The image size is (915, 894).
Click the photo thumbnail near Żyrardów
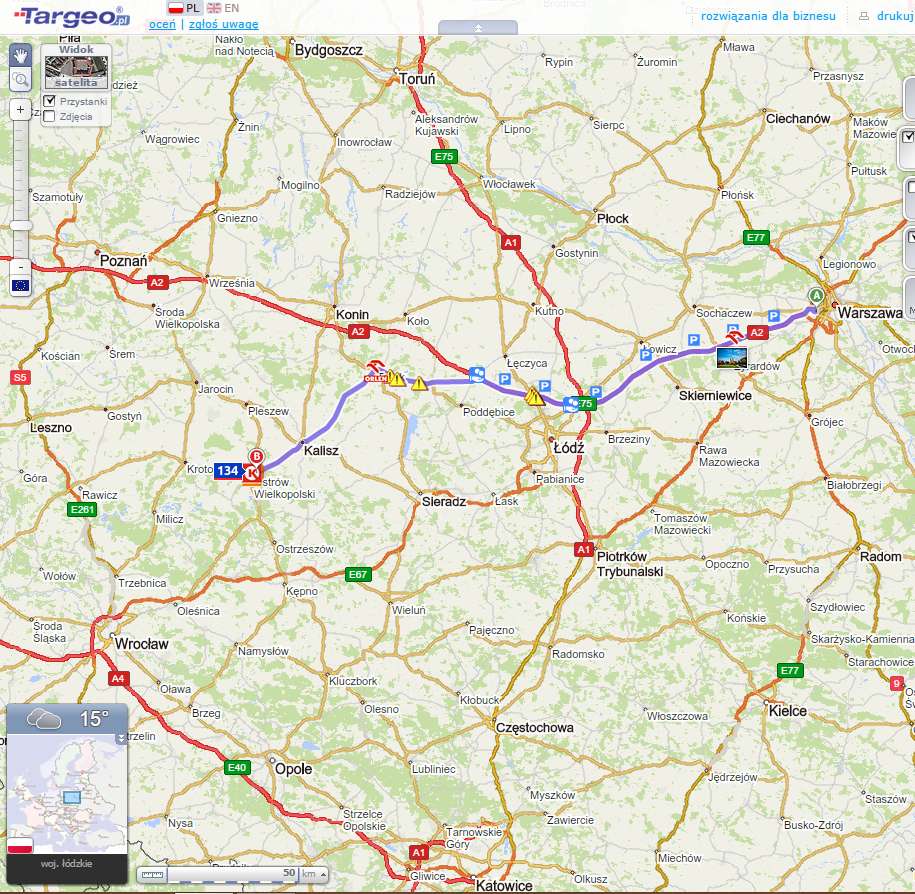[732, 357]
